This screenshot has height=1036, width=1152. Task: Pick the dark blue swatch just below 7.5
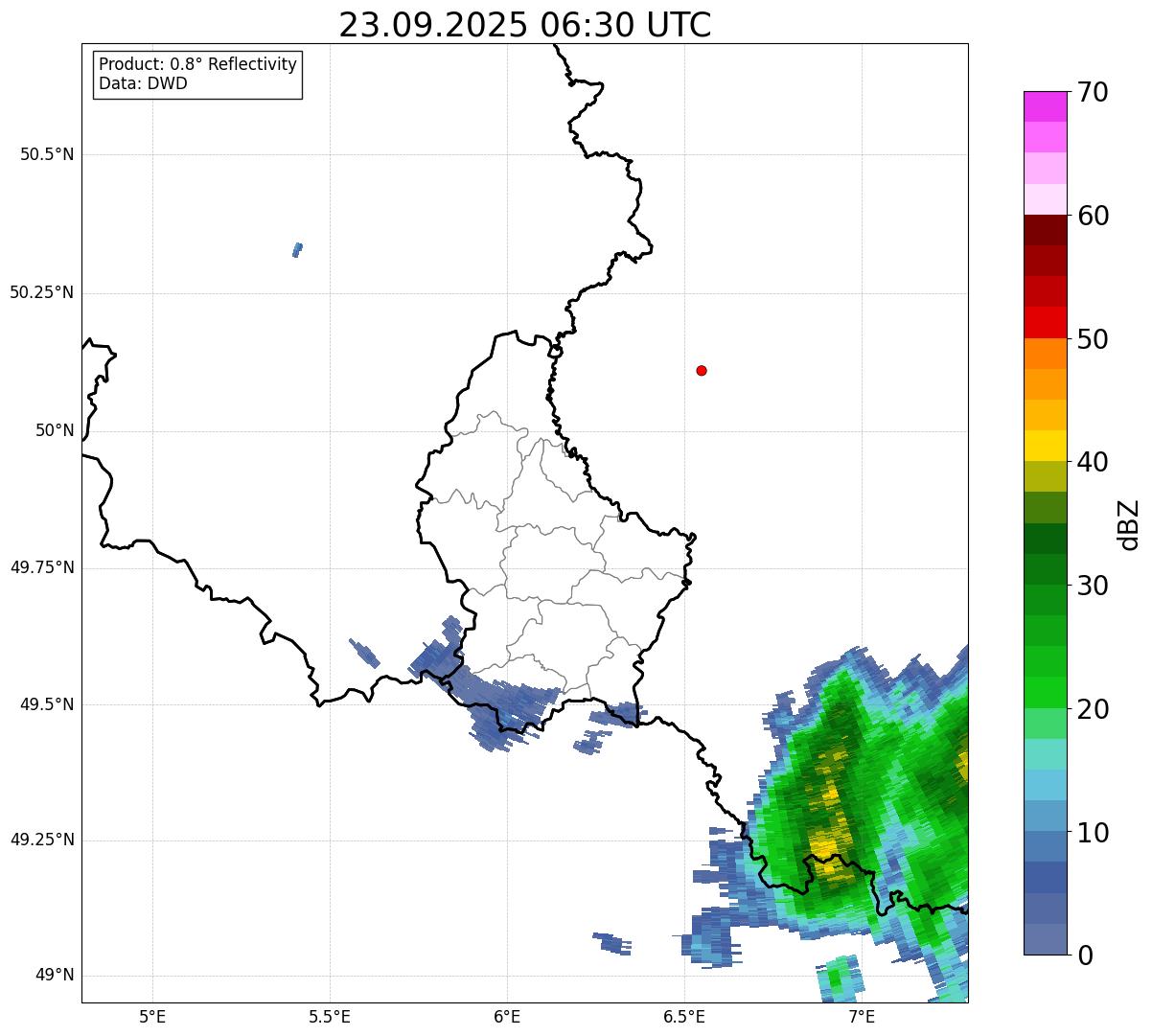pyautogui.click(x=1045, y=878)
